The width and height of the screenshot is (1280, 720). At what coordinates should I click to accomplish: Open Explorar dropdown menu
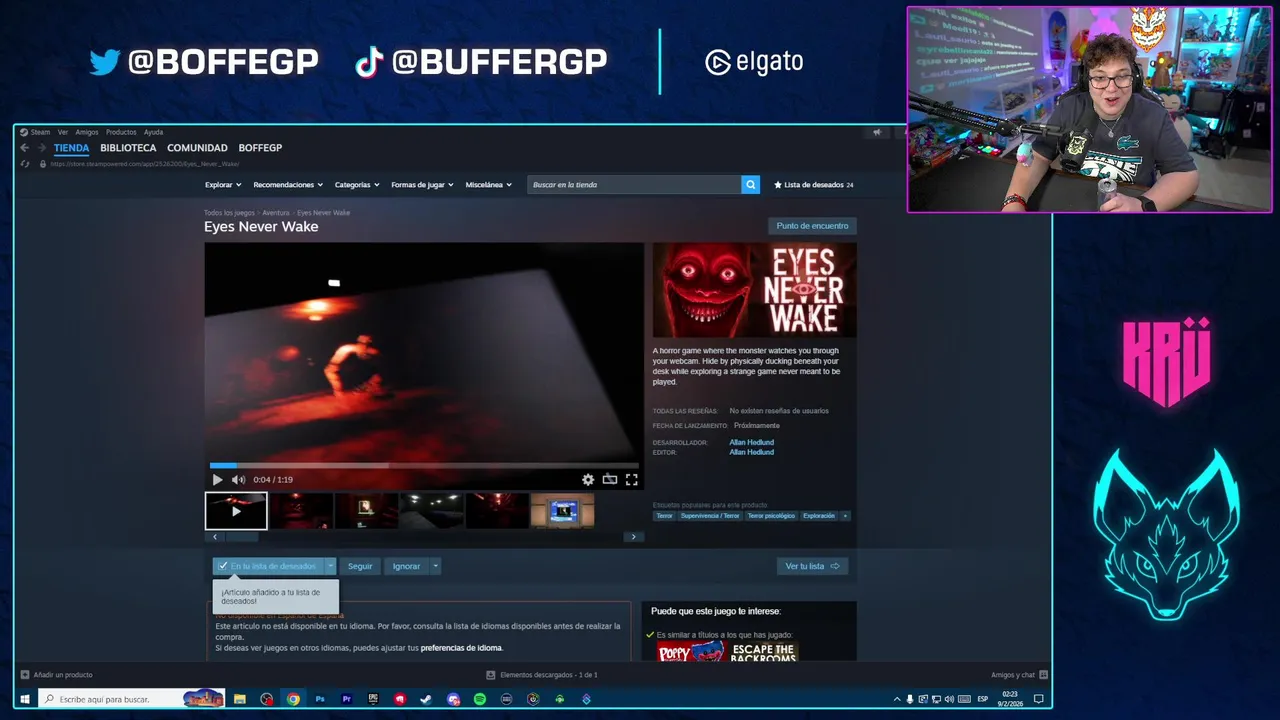point(223,185)
